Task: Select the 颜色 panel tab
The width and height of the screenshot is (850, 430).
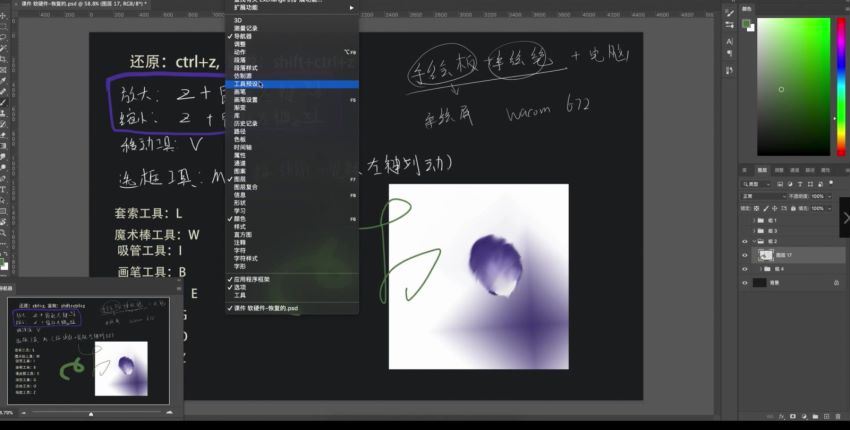Action: point(747,9)
